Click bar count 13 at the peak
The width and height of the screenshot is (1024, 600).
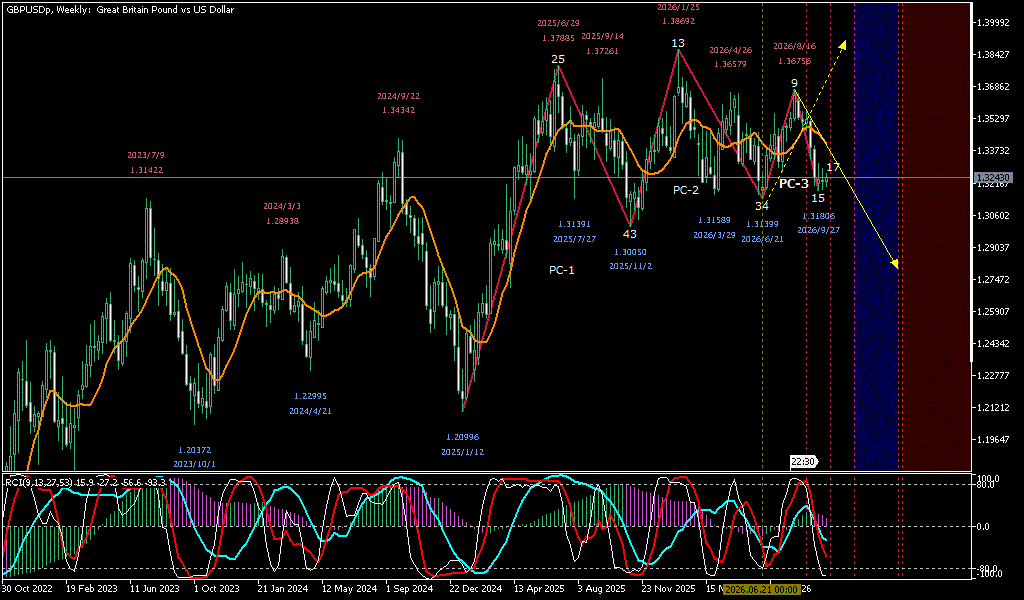(678, 44)
